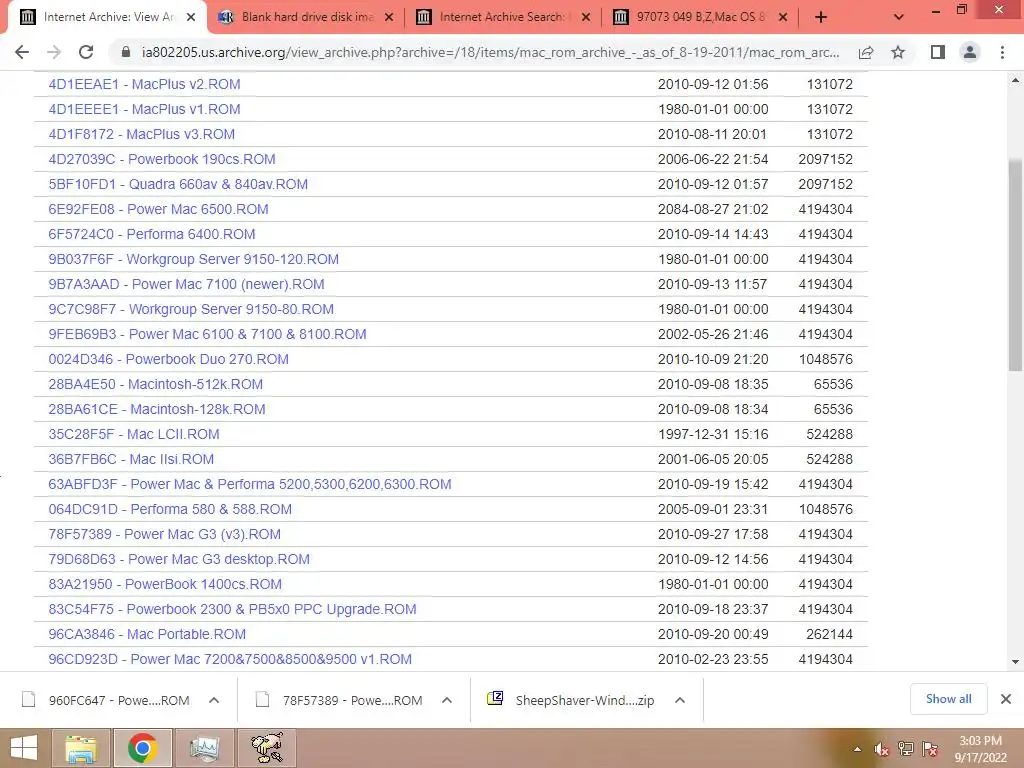Screen dimensions: 1024x768
Task: Open 0024D346 - Powerbook Duo 270.ROM
Action: (168, 359)
